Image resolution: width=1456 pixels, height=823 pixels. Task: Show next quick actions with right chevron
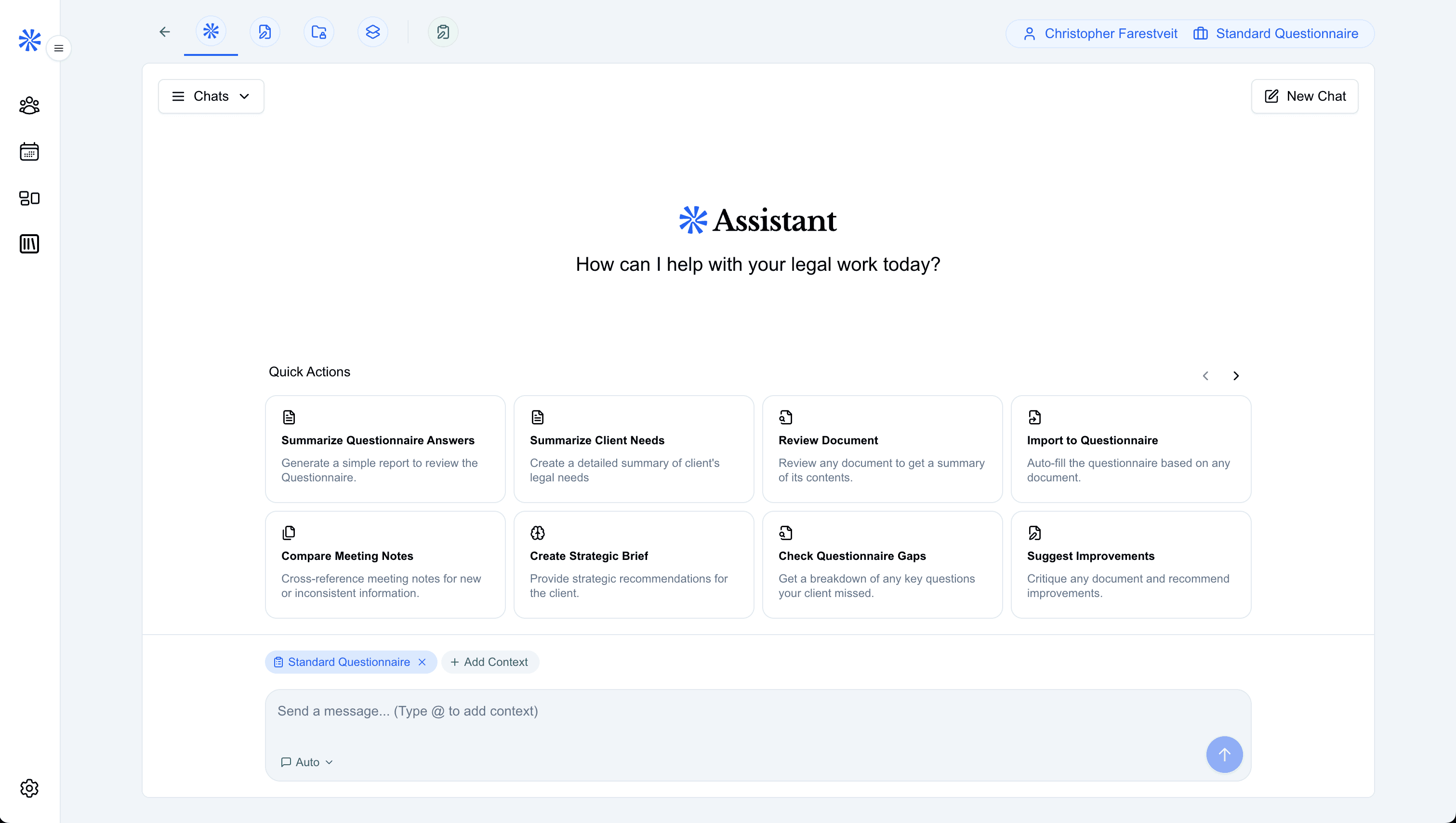tap(1235, 376)
